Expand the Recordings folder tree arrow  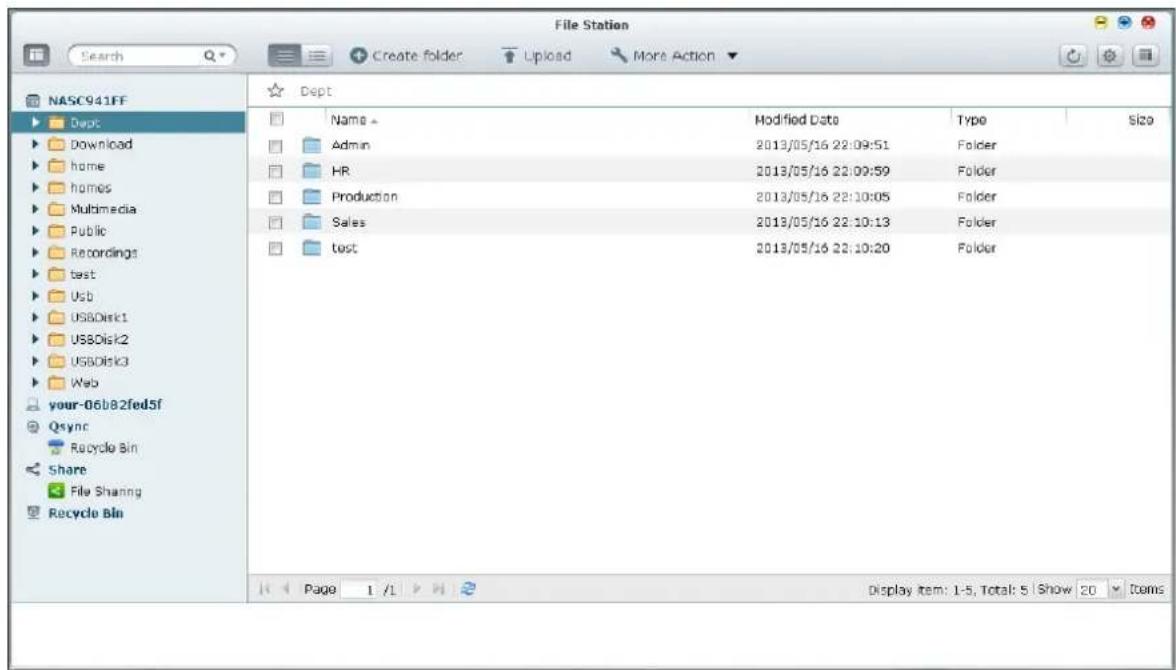click(35, 253)
